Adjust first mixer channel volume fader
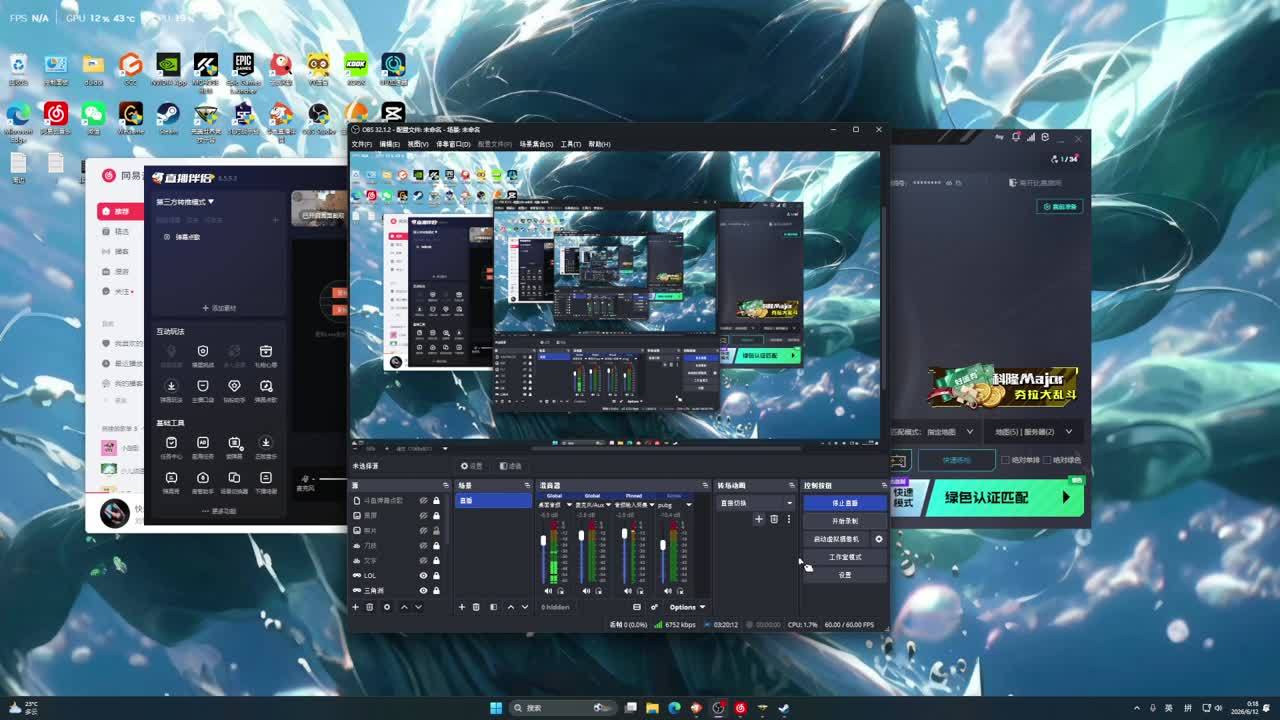The image size is (1280, 720). [544, 541]
